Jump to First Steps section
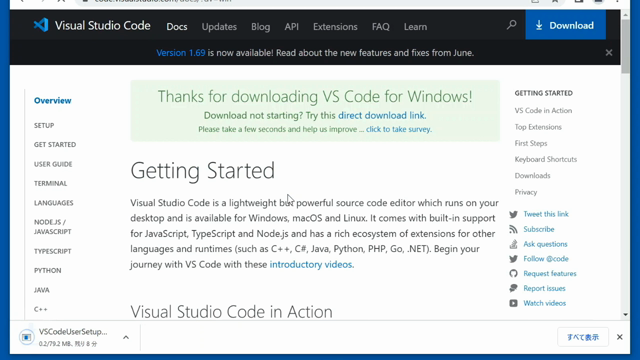The width and height of the screenshot is (640, 360). 531,143
